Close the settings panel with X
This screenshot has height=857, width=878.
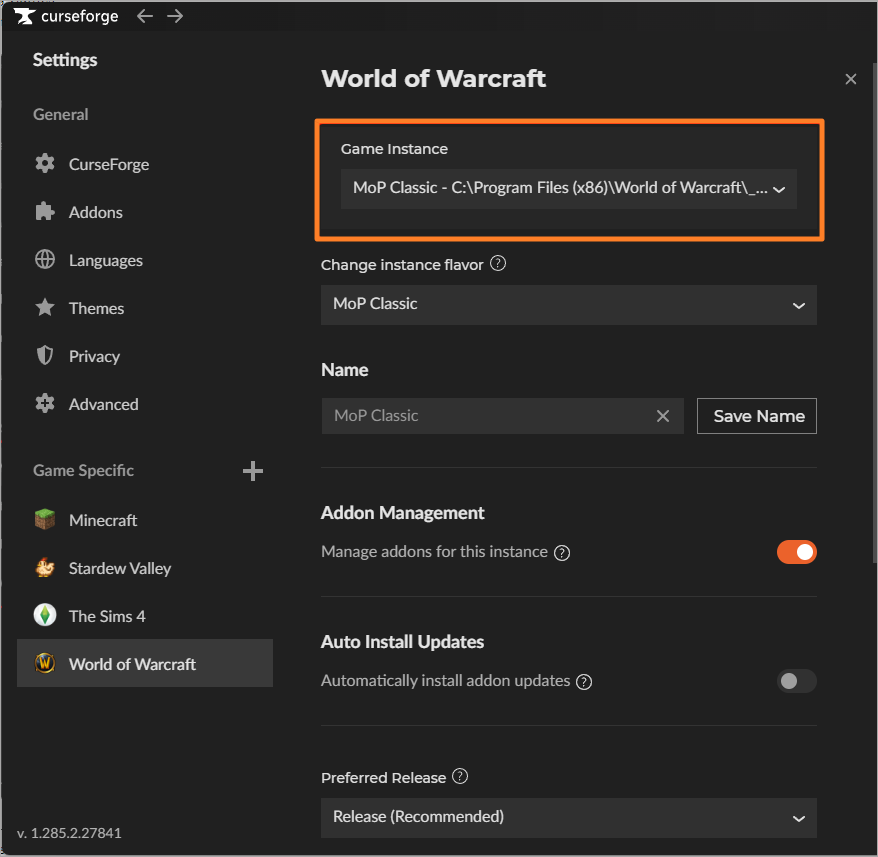[851, 79]
